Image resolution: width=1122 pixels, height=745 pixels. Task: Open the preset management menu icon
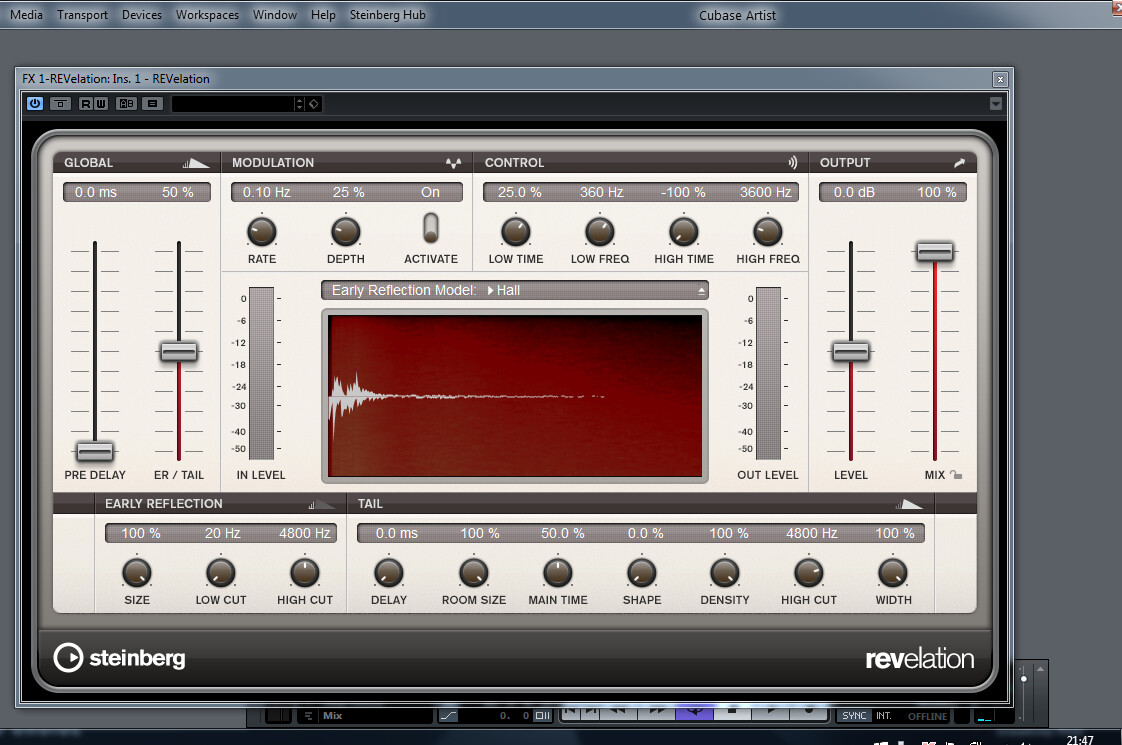pyautogui.click(x=152, y=104)
